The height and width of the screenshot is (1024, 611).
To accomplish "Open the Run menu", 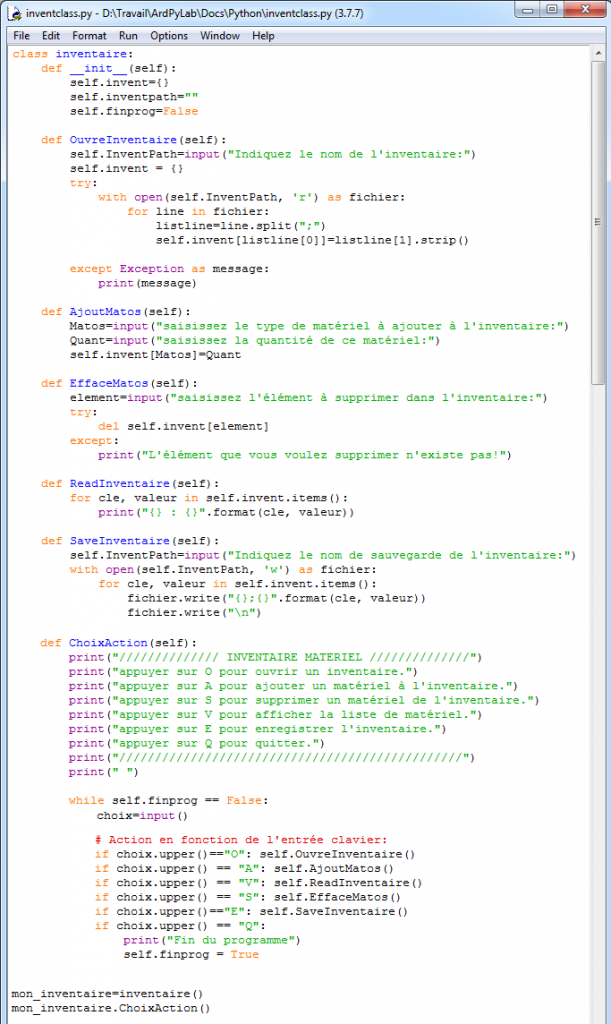I will click(128, 36).
